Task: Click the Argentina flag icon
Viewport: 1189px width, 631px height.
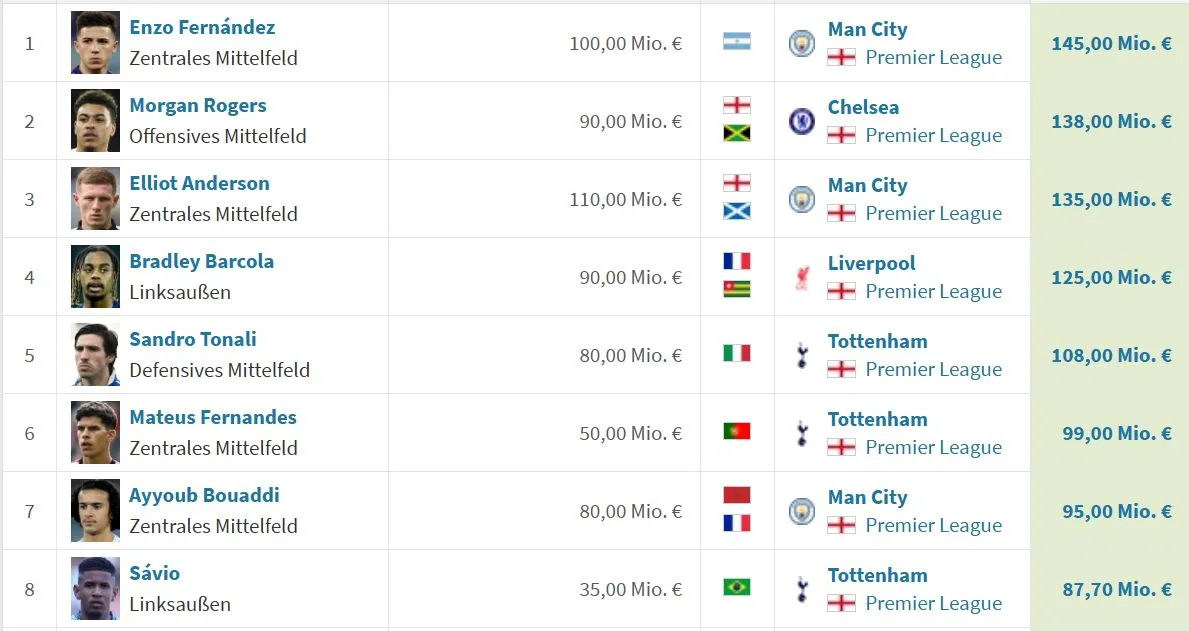Action: click(x=736, y=42)
